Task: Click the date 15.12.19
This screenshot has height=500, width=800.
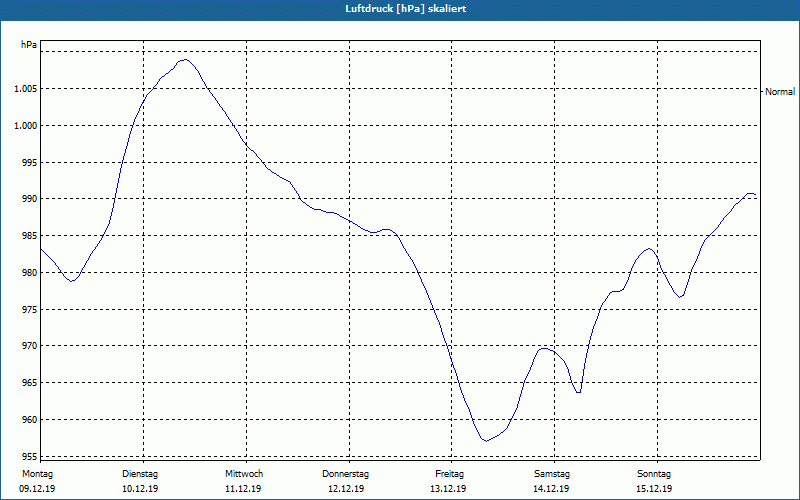Action: tap(654, 489)
